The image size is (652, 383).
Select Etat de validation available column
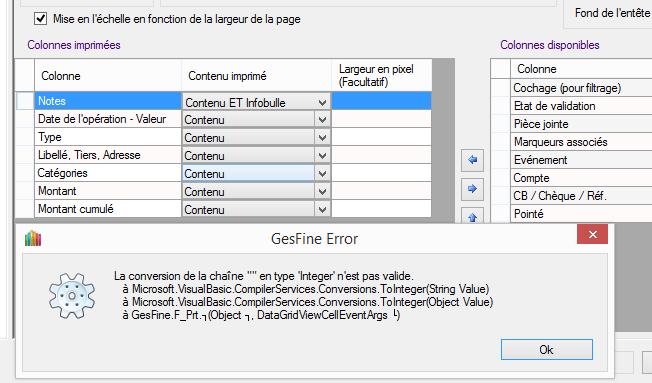click(x=581, y=106)
